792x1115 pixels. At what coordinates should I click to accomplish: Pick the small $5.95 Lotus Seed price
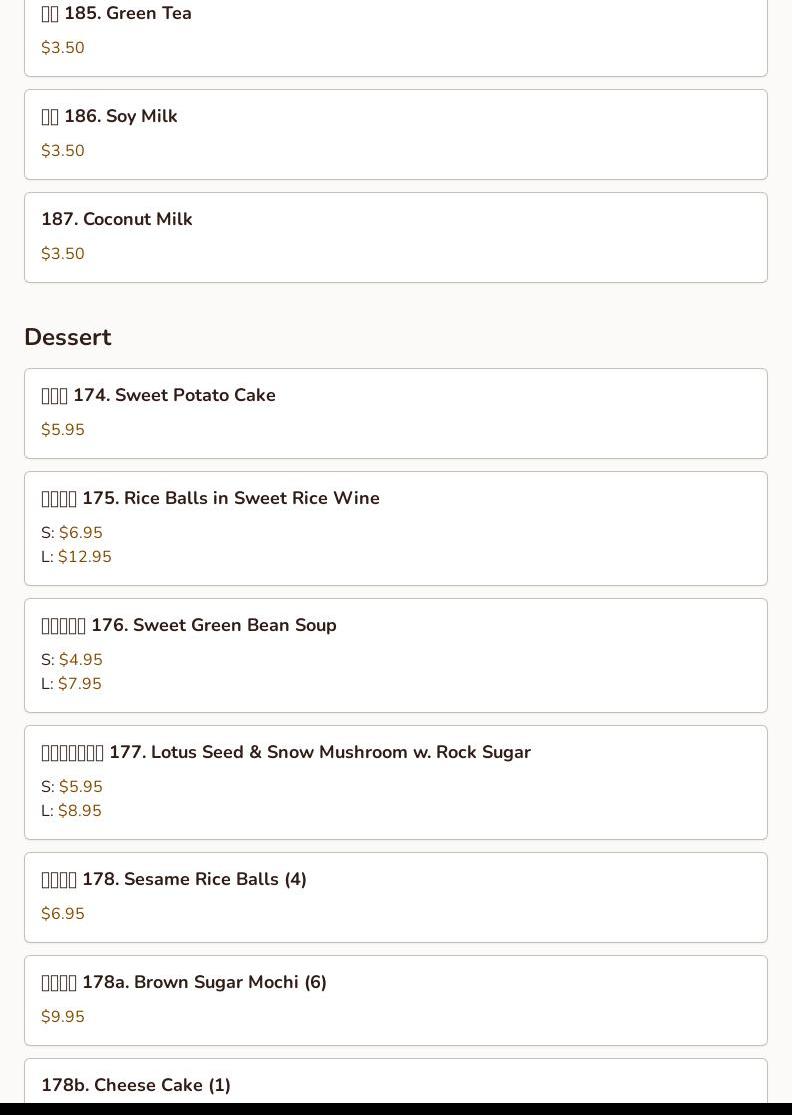(80, 787)
